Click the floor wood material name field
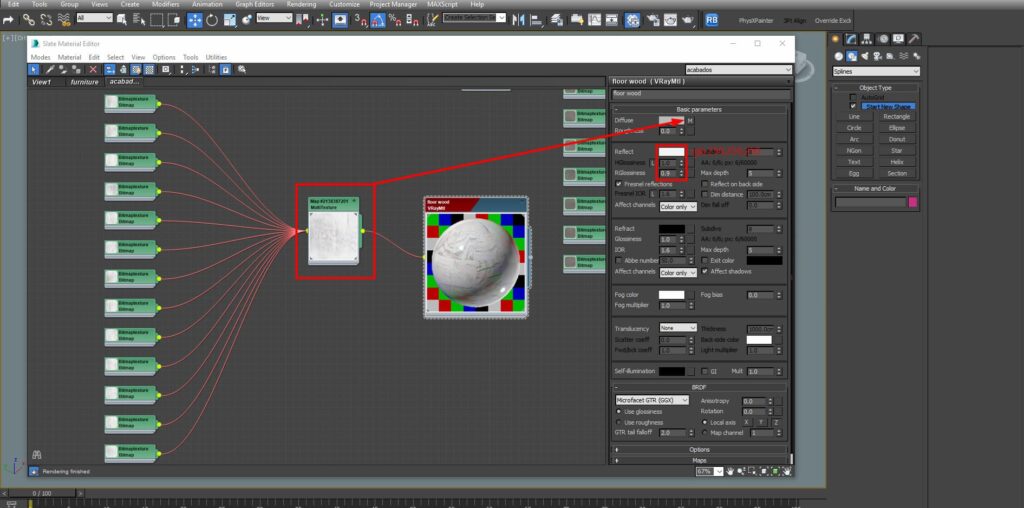1024x508 pixels. coord(701,94)
